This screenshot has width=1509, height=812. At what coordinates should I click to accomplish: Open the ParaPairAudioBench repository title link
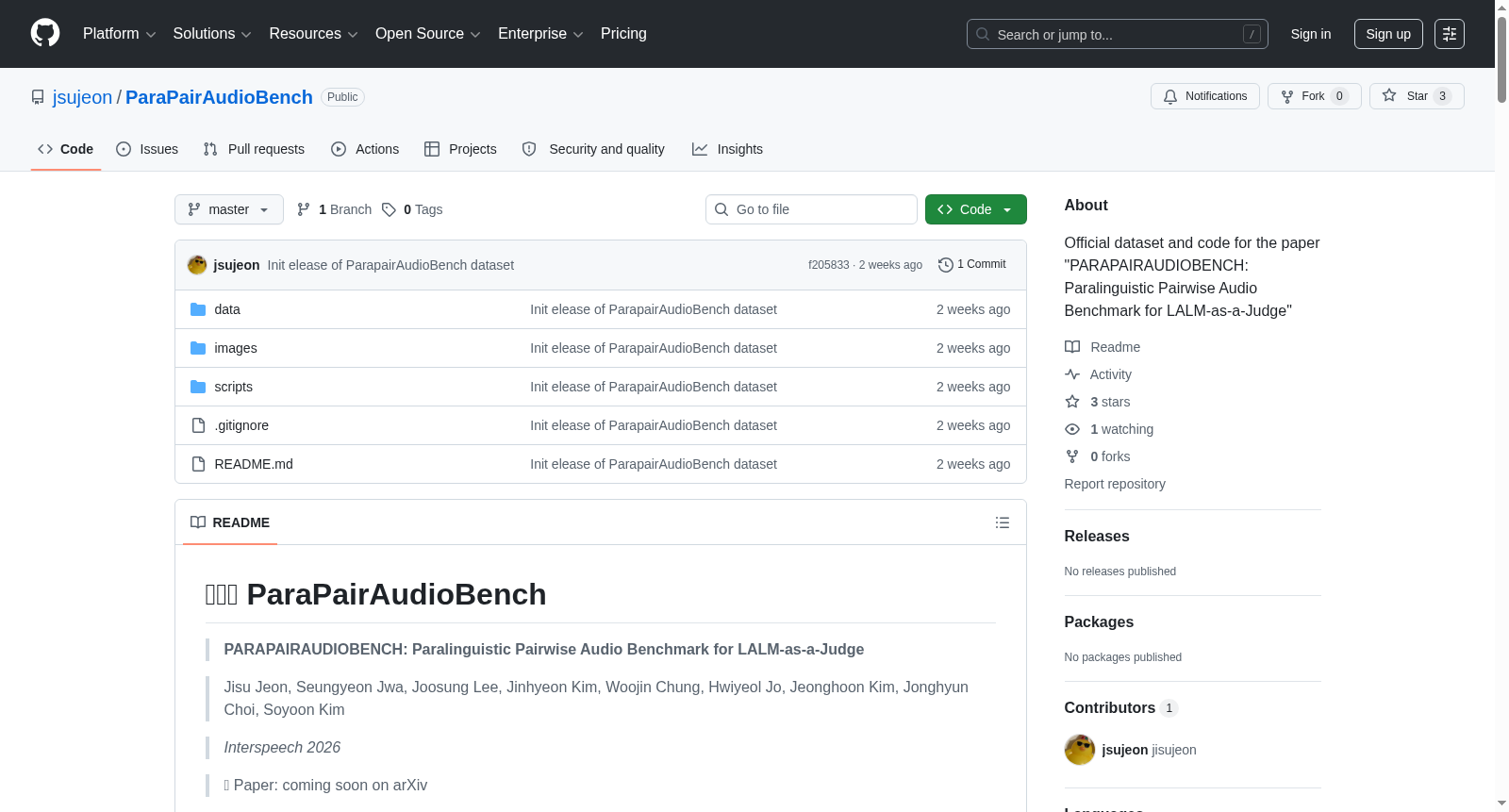(x=219, y=97)
